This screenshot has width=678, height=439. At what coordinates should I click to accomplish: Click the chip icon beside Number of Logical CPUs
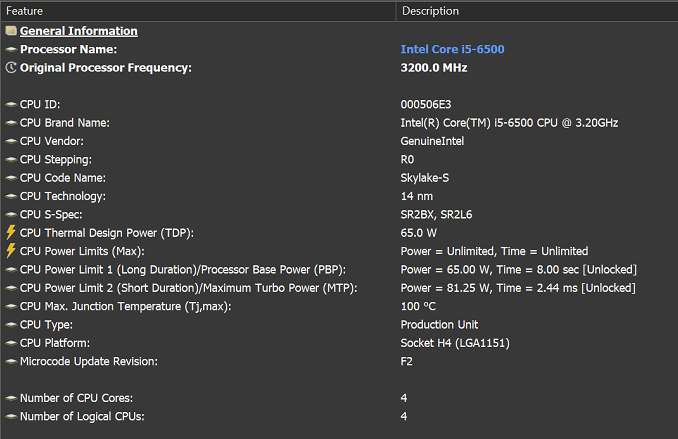tap(11, 416)
